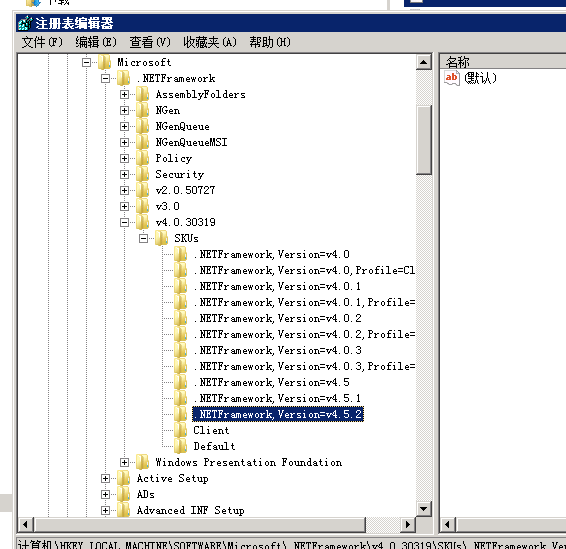The image size is (566, 549).
Task: Open the 查看(V) menu
Action: coord(150,42)
